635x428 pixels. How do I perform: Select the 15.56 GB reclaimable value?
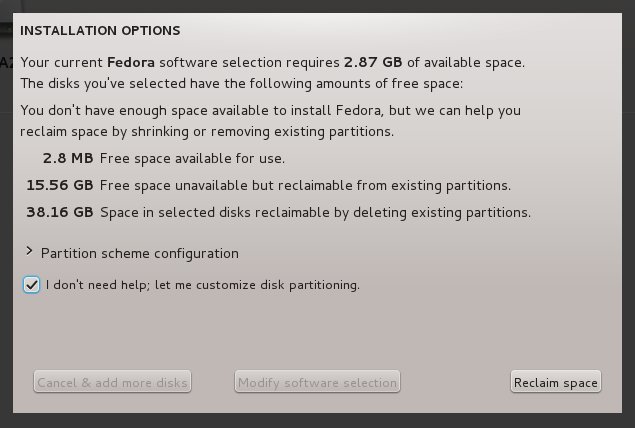60,185
